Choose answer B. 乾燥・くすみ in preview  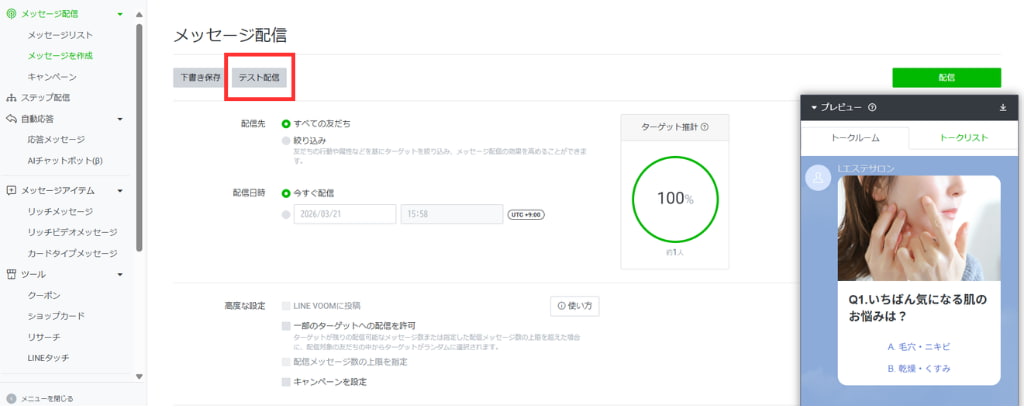pos(919,368)
